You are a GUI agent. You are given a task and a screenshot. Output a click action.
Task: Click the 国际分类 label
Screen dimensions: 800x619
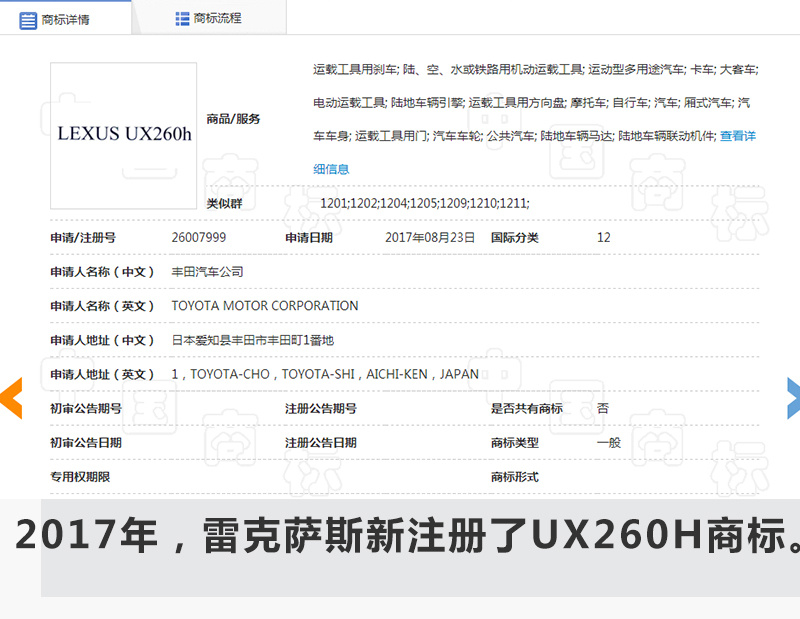(x=514, y=238)
